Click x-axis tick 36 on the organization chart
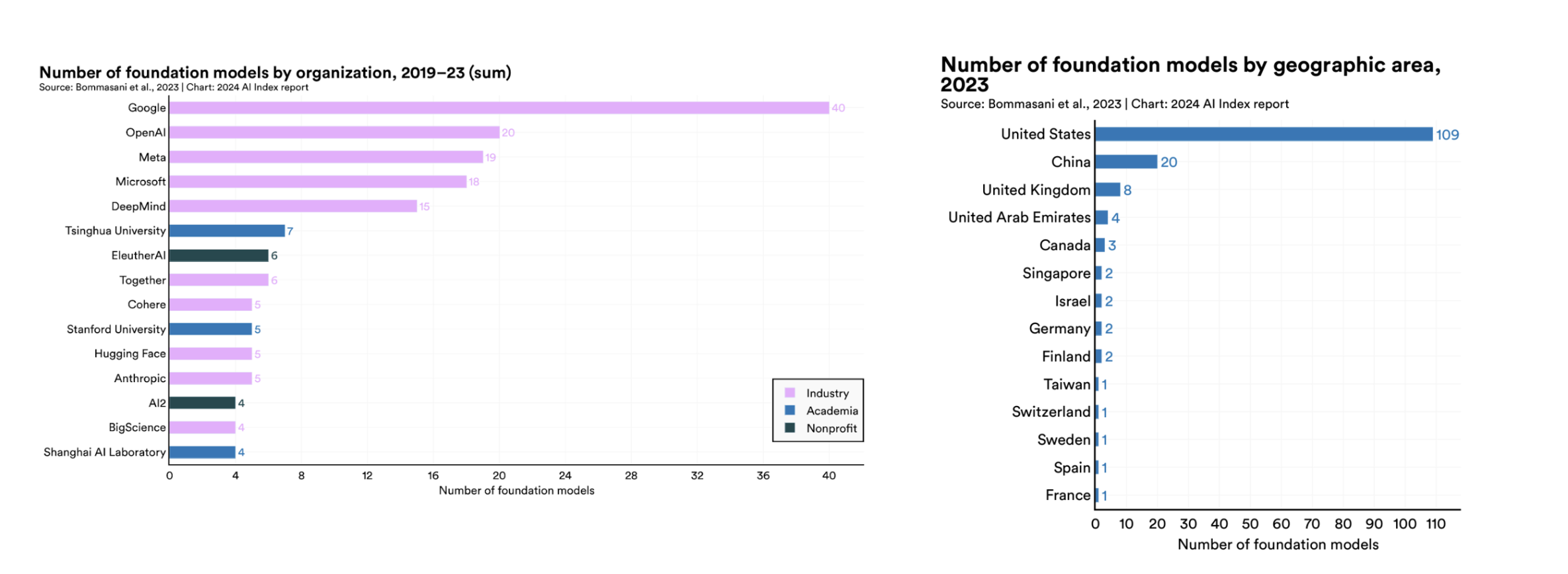This screenshot has height=574, width=1568. (763, 475)
